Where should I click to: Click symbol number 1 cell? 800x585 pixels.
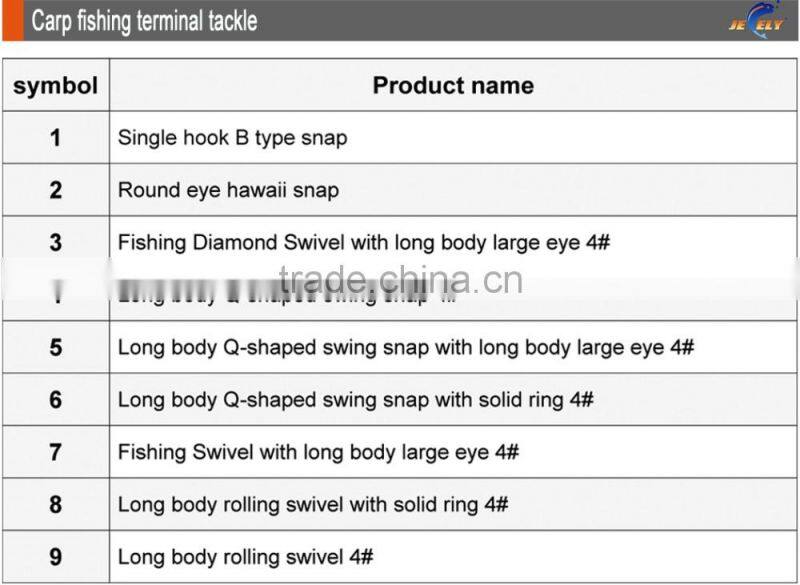pyautogui.click(x=56, y=138)
